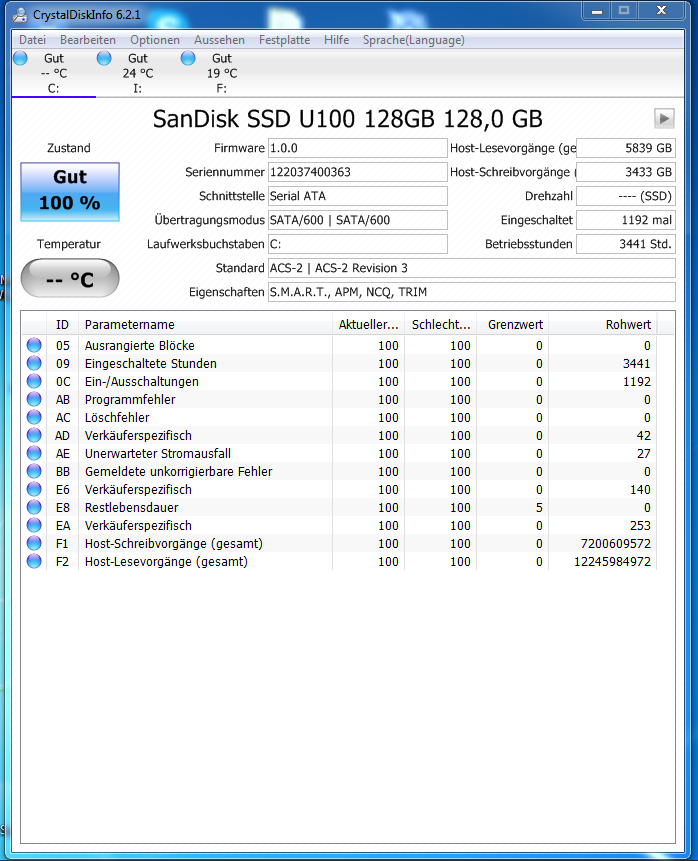The height and width of the screenshot is (861, 698).
Task: Click the Eigenschaften field with S.M.A.R.T., APM
Action: pyautogui.click(x=472, y=292)
